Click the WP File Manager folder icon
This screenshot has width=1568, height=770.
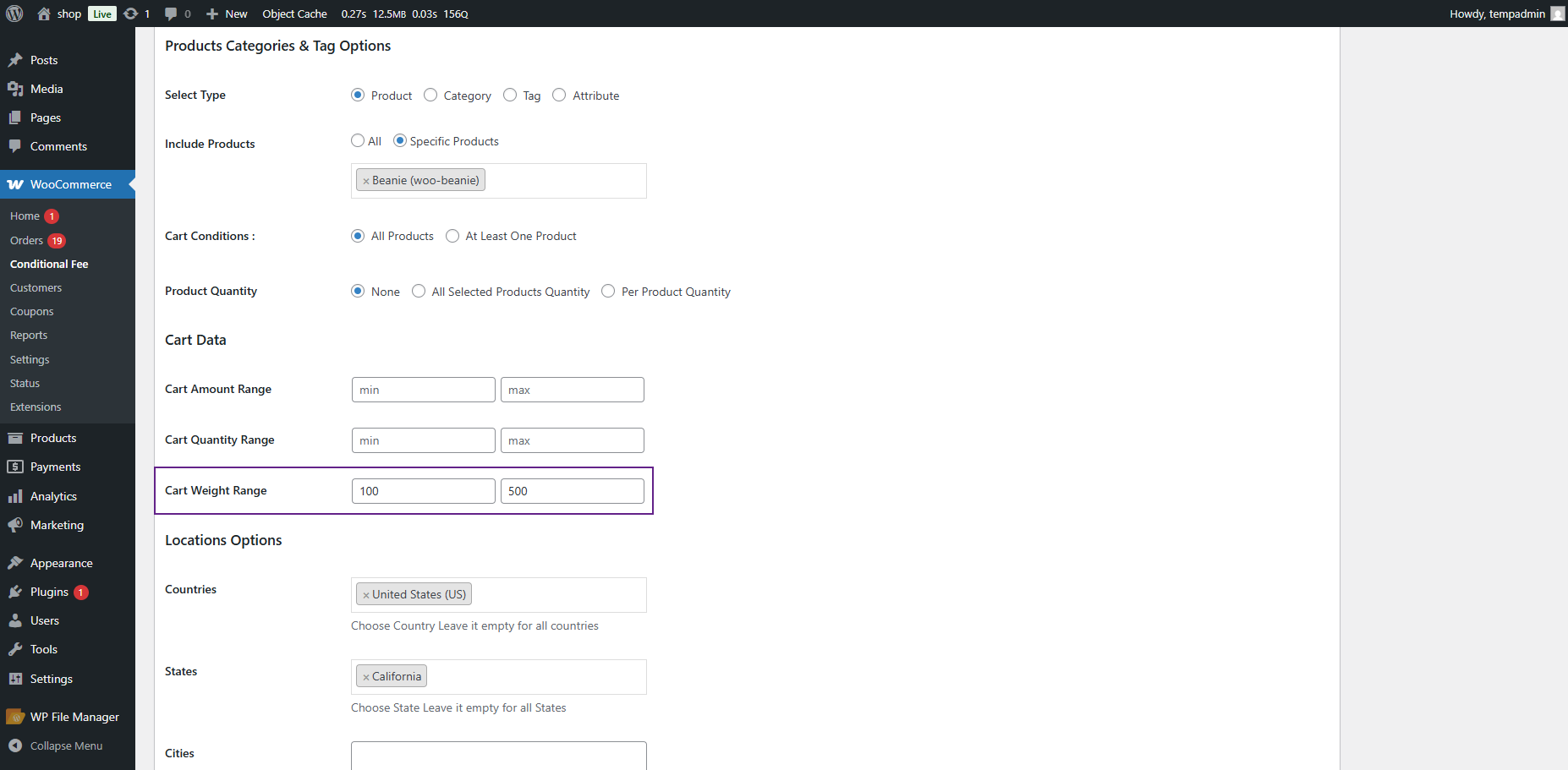coord(15,717)
